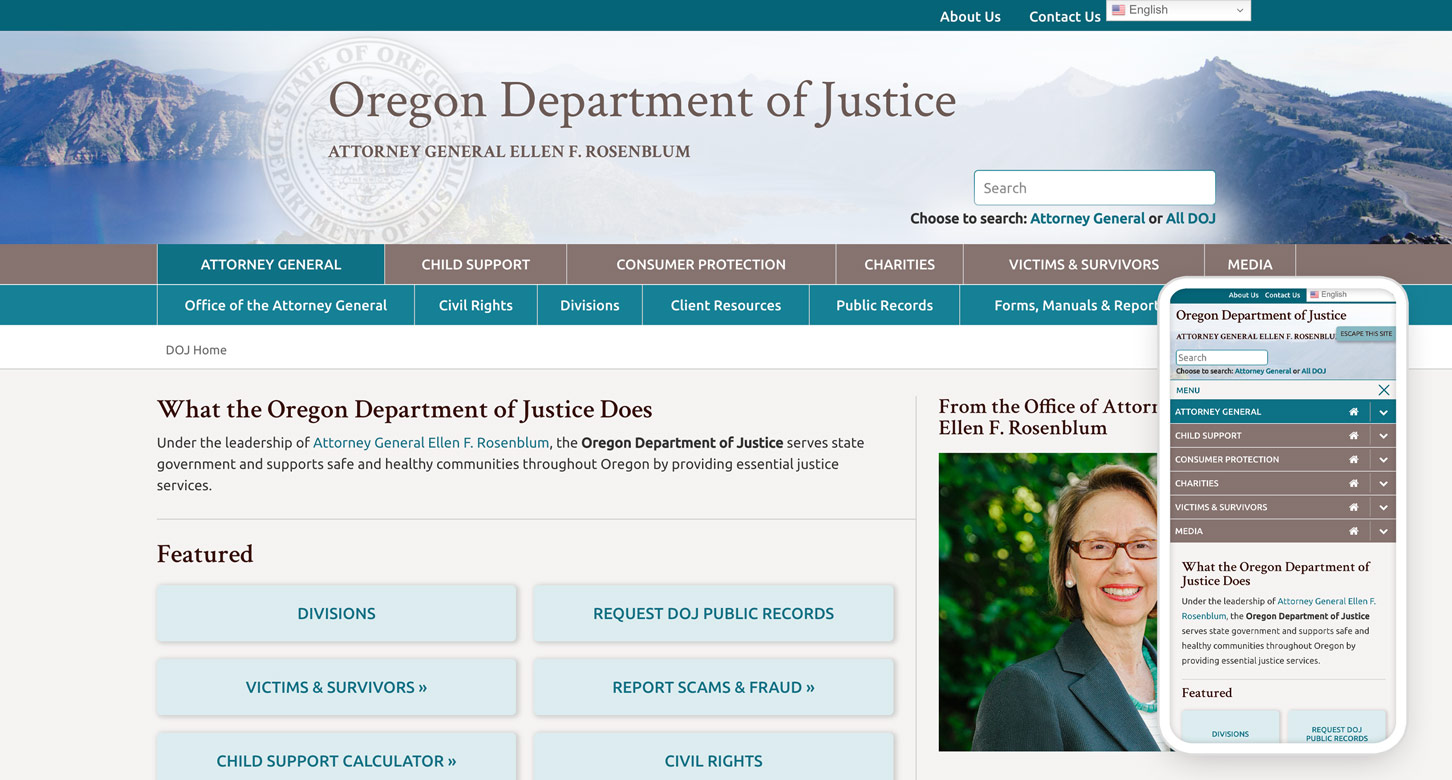1452x780 pixels.
Task: Click Contact Us in the mobile preview header
Action: [1282, 295]
